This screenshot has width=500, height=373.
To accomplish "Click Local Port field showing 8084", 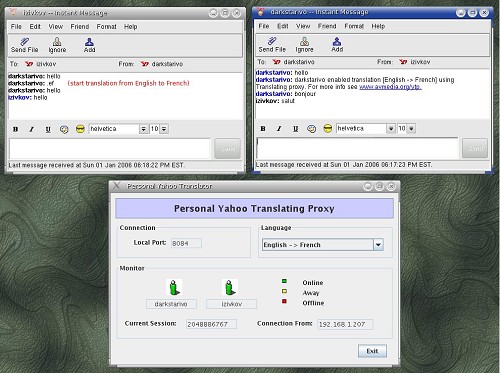I will [186, 243].
